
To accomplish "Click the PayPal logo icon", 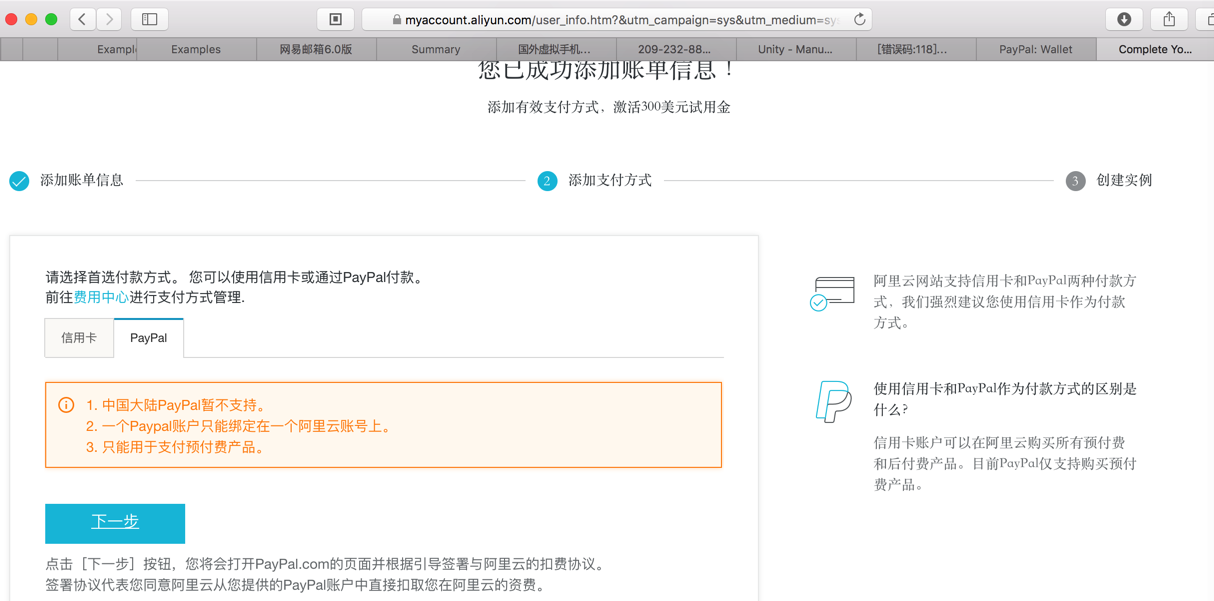I will tap(833, 402).
